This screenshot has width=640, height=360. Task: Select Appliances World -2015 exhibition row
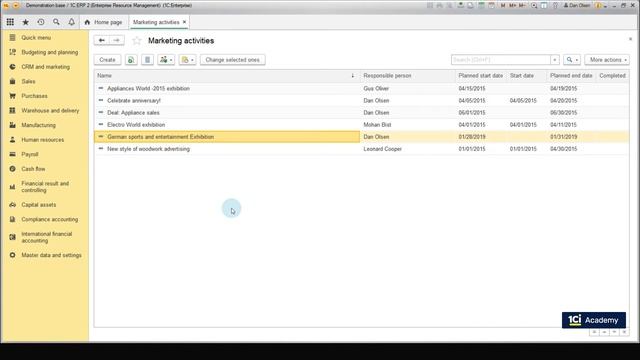(361, 89)
